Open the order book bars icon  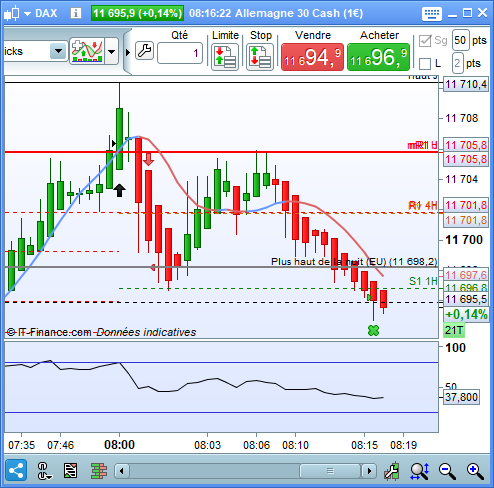tap(99, 471)
